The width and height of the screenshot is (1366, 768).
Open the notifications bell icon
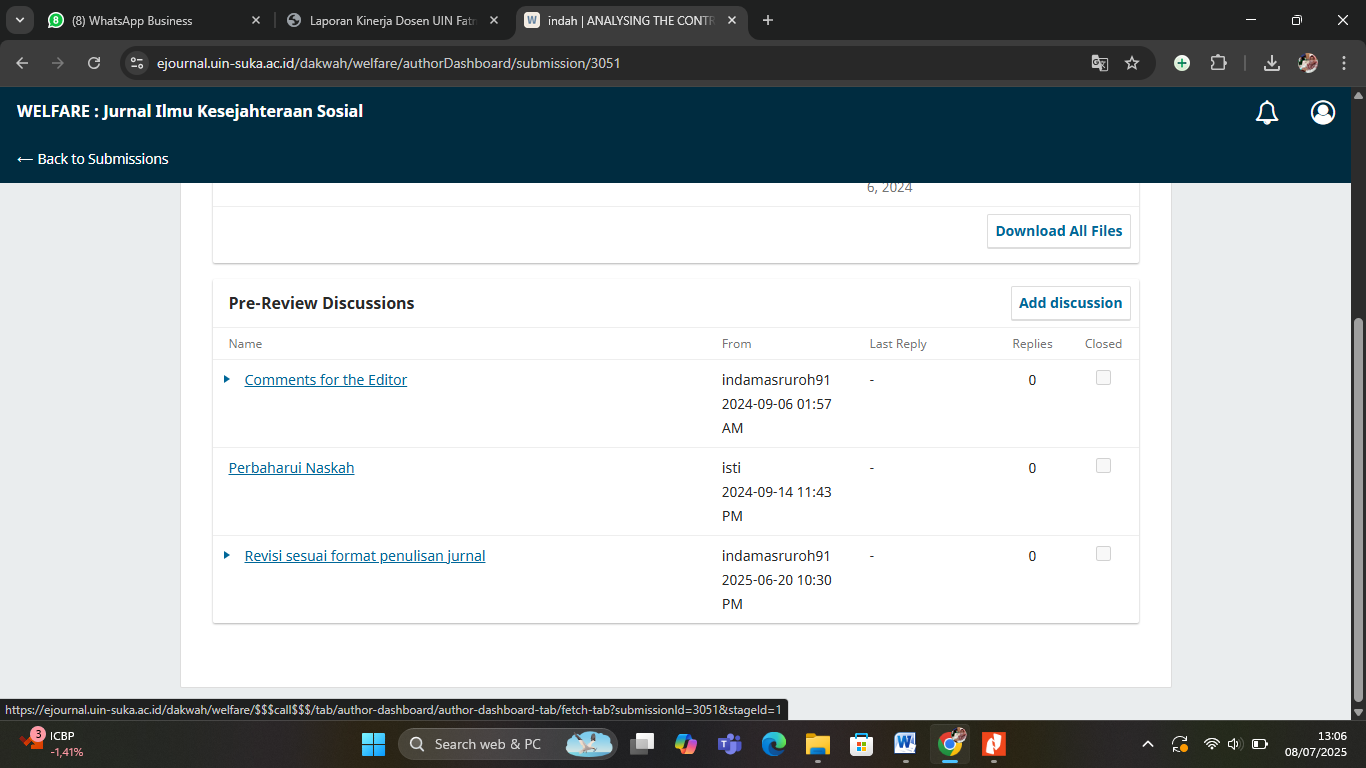click(x=1267, y=113)
